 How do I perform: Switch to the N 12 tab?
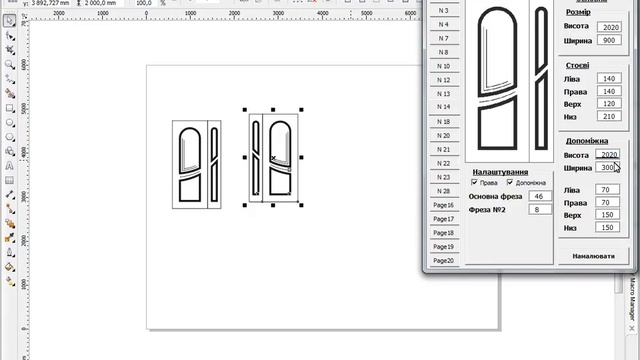point(444,80)
